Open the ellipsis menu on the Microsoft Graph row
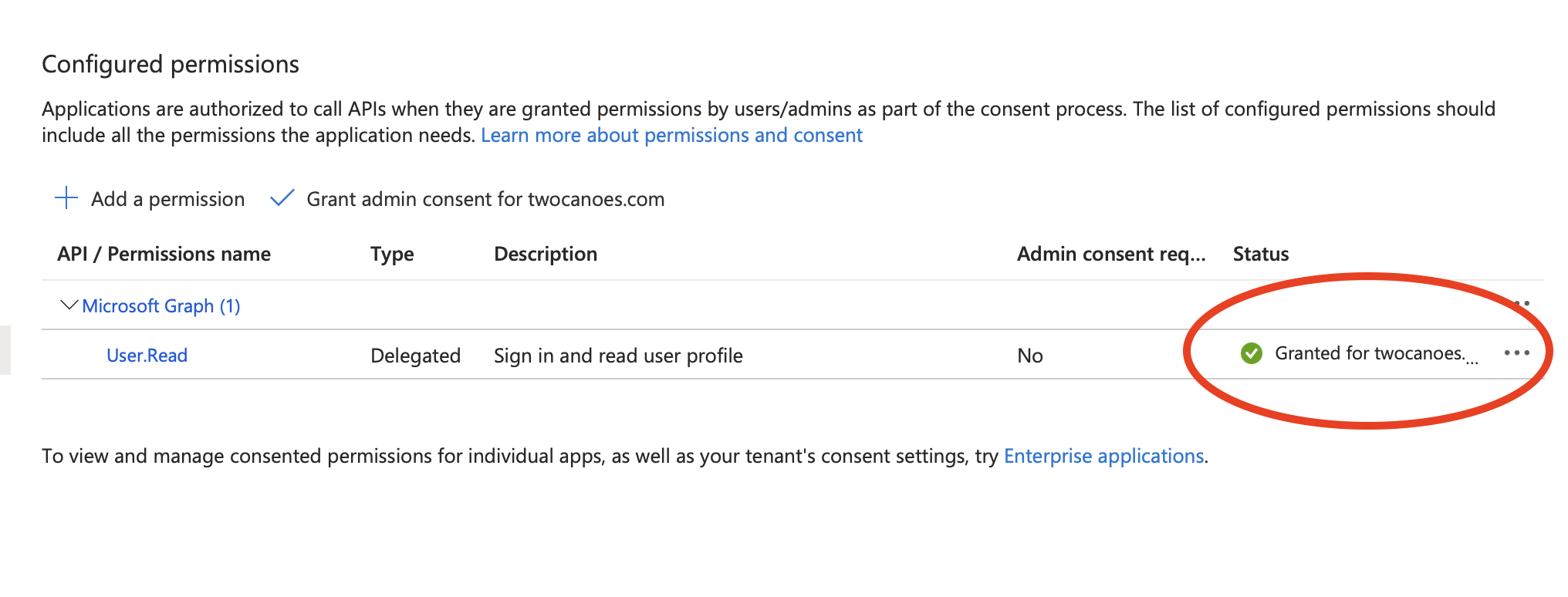This screenshot has height=597, width=1568. coord(1522,304)
